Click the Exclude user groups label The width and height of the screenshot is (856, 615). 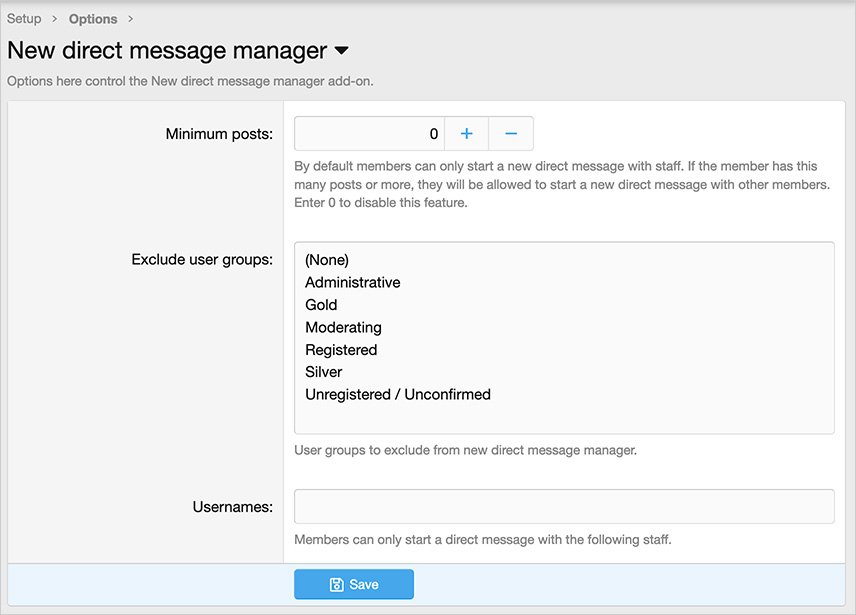(x=202, y=260)
